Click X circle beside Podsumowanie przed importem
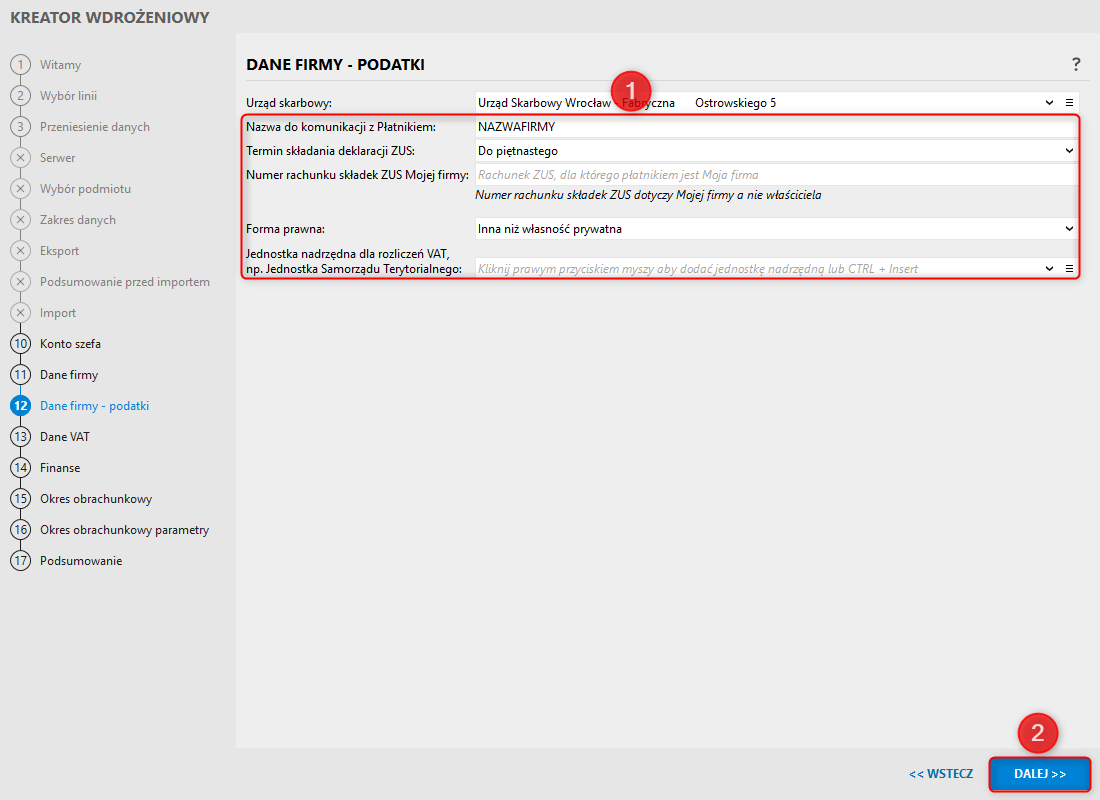This screenshot has height=800, width=1100. pos(20,281)
